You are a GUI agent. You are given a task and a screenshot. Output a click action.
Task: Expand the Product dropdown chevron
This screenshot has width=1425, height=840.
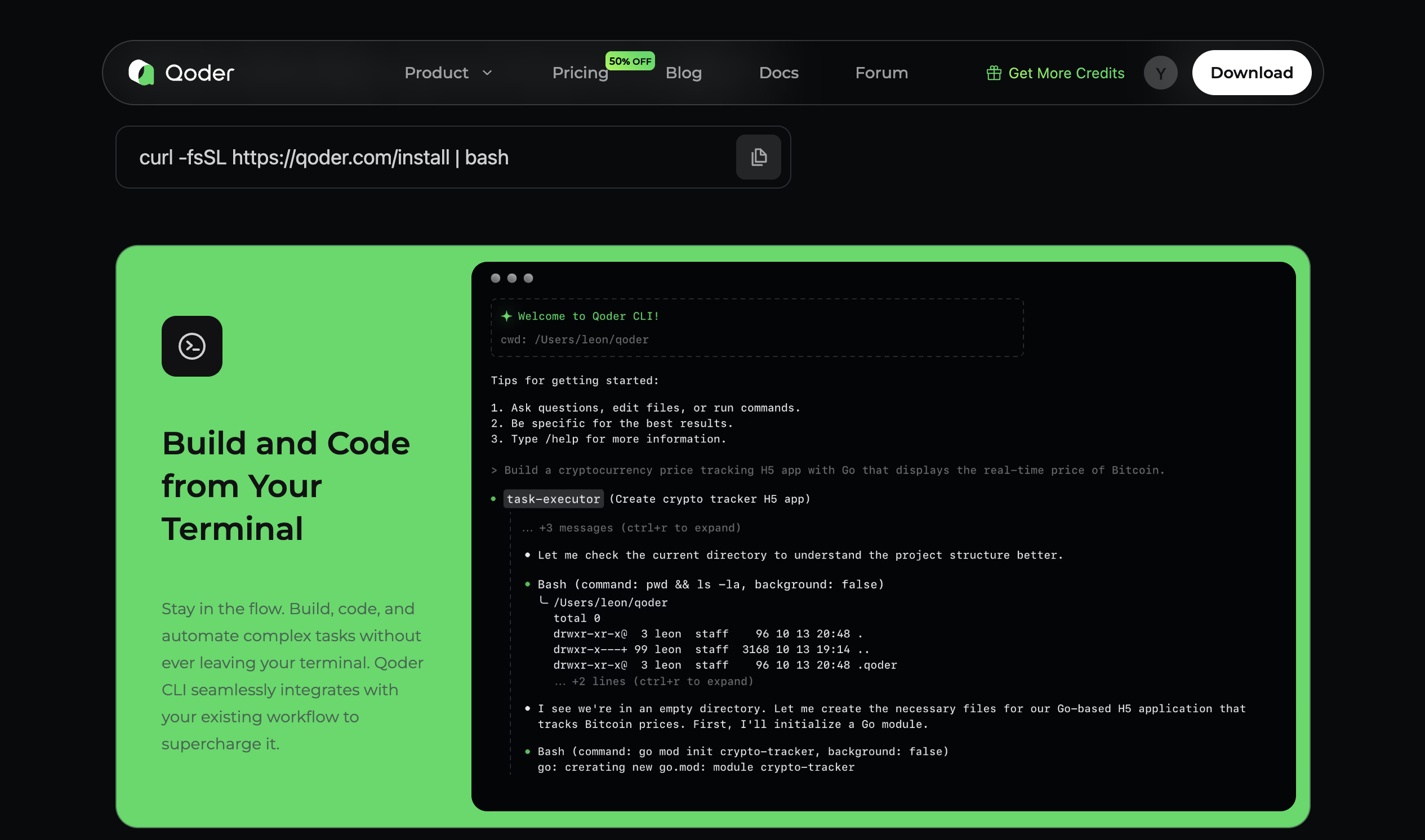[487, 73]
